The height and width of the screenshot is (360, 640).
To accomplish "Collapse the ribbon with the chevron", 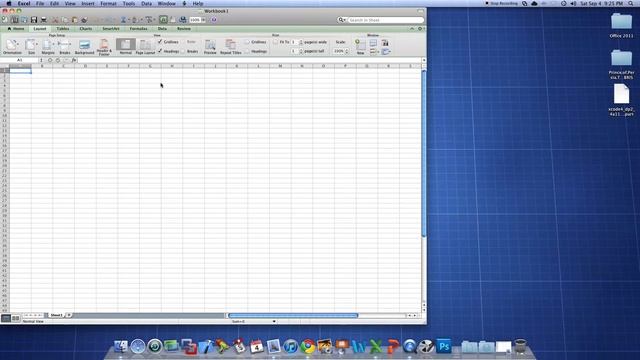I will (x=412, y=29).
